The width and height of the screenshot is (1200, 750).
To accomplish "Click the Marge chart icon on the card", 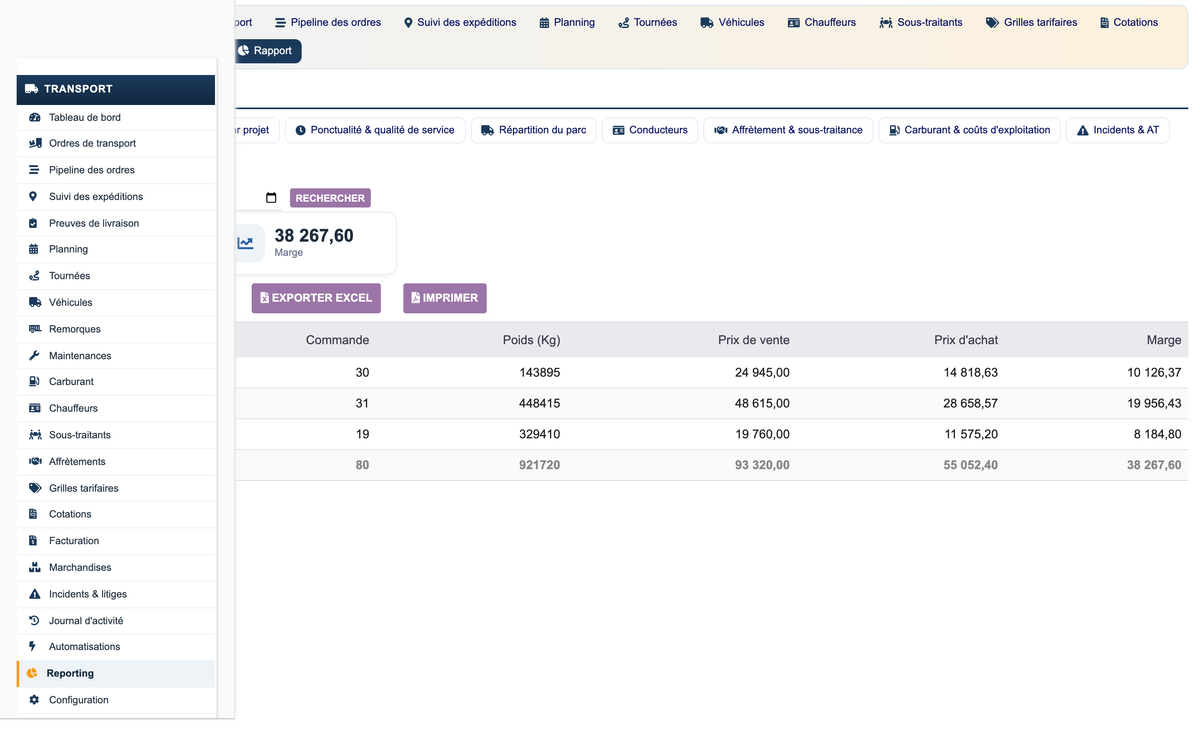I will pyautogui.click(x=245, y=243).
